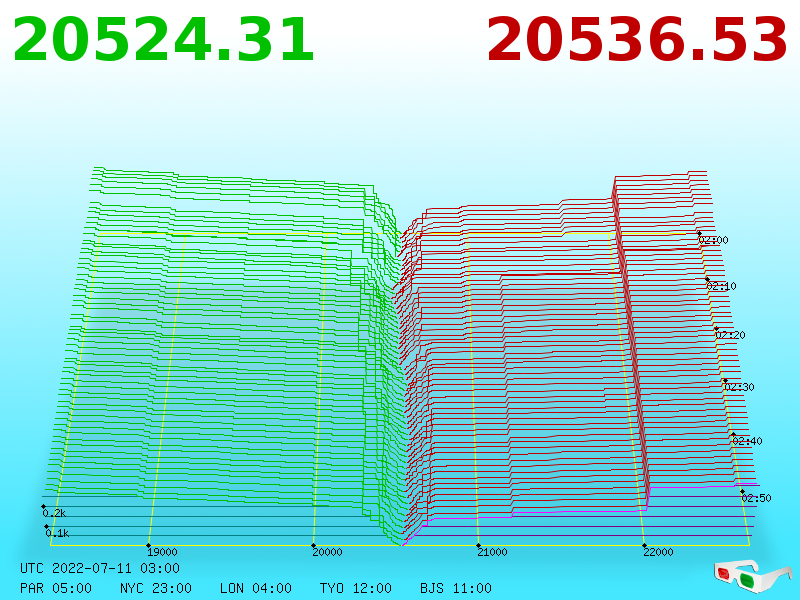Click the 02:20 time axis marker
This screenshot has width=800, height=600.
click(x=731, y=335)
